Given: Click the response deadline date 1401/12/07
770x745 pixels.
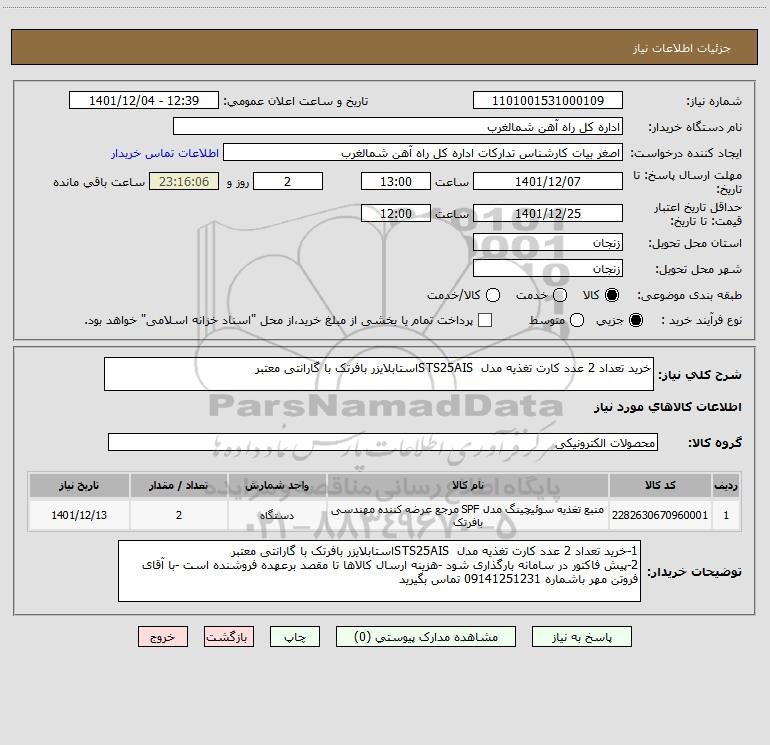Looking at the screenshot, I should pyautogui.click(x=548, y=181).
